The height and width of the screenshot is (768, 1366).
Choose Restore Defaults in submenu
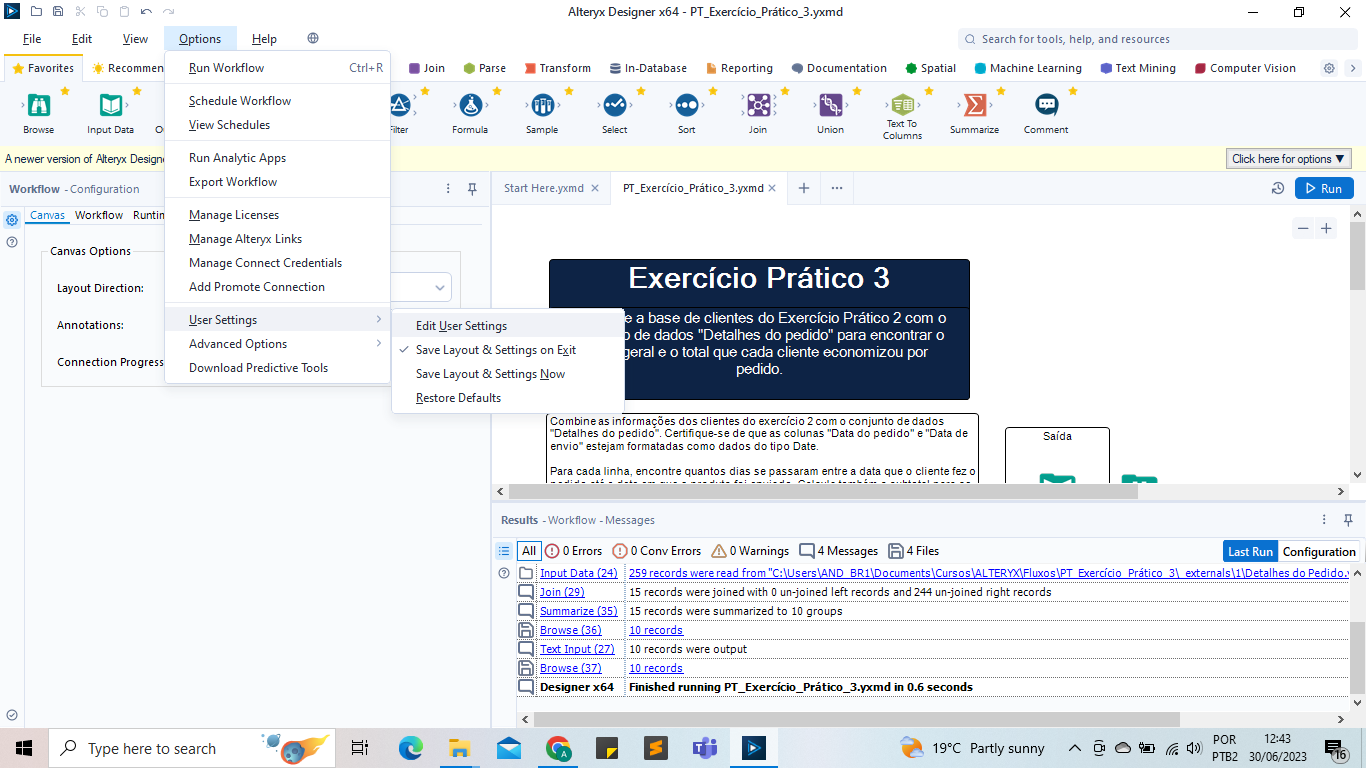[508, 398]
